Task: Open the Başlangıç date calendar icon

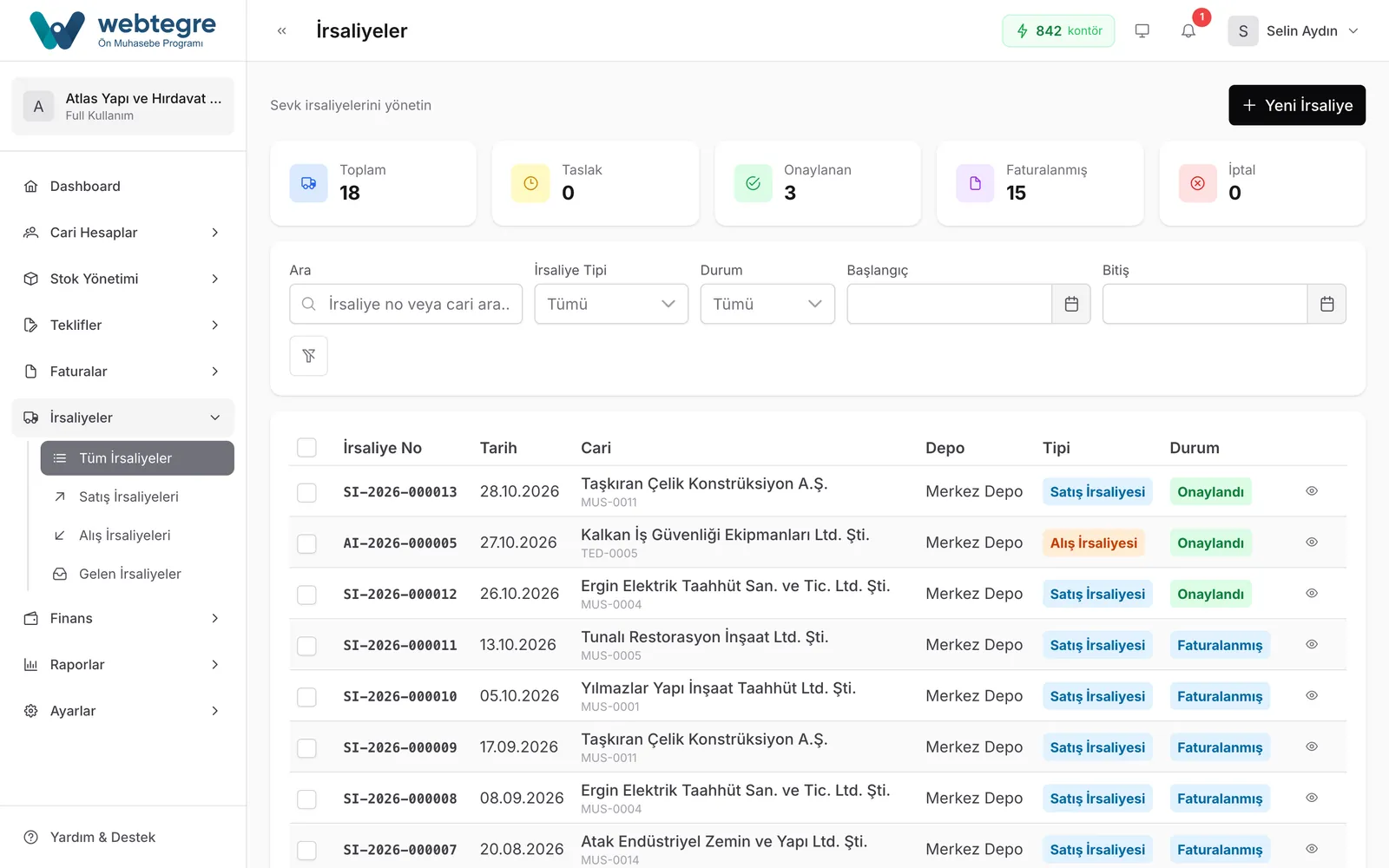Action: [1071, 304]
